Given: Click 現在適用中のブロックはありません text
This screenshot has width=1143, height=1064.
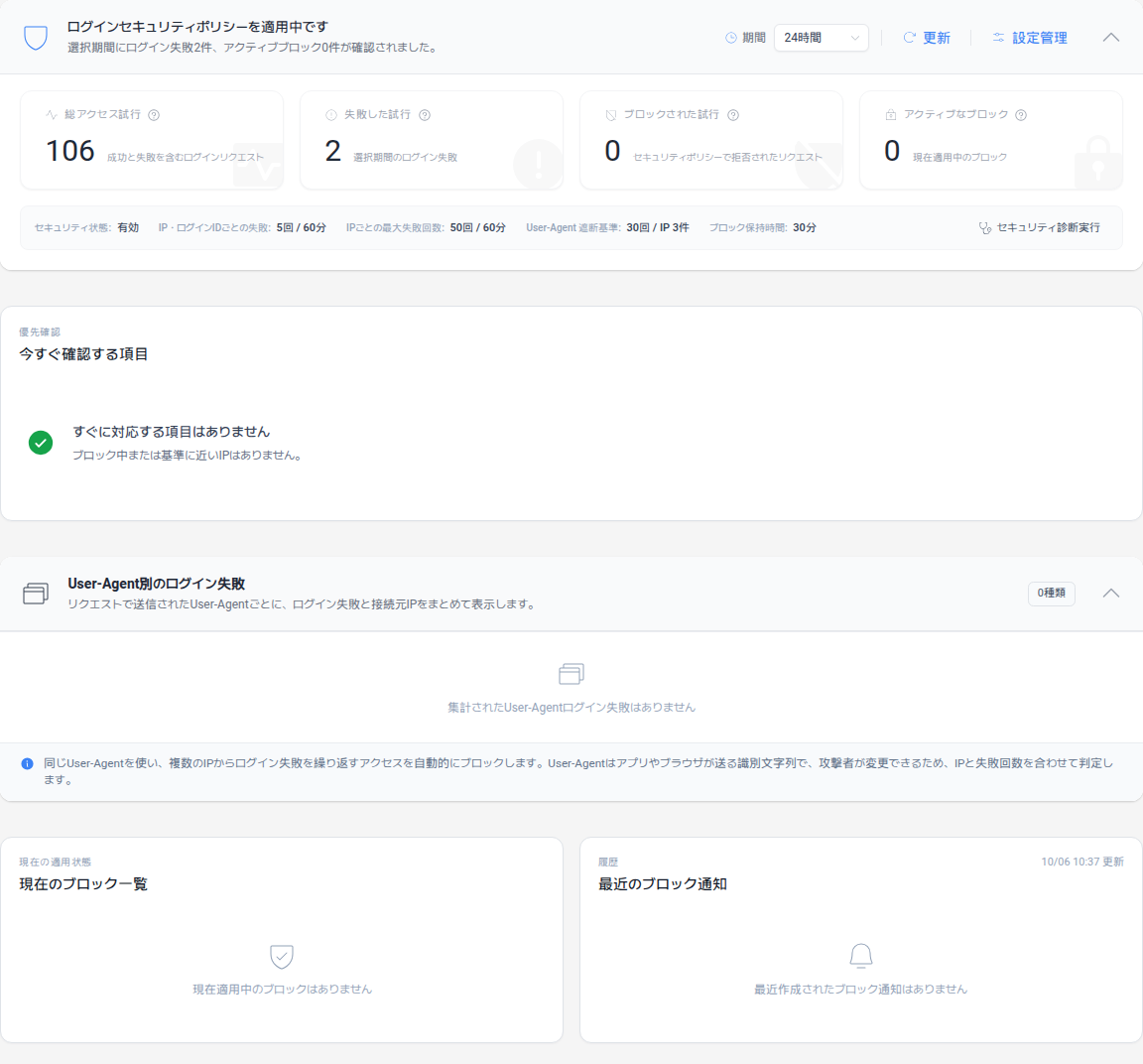Looking at the screenshot, I should click(282, 990).
